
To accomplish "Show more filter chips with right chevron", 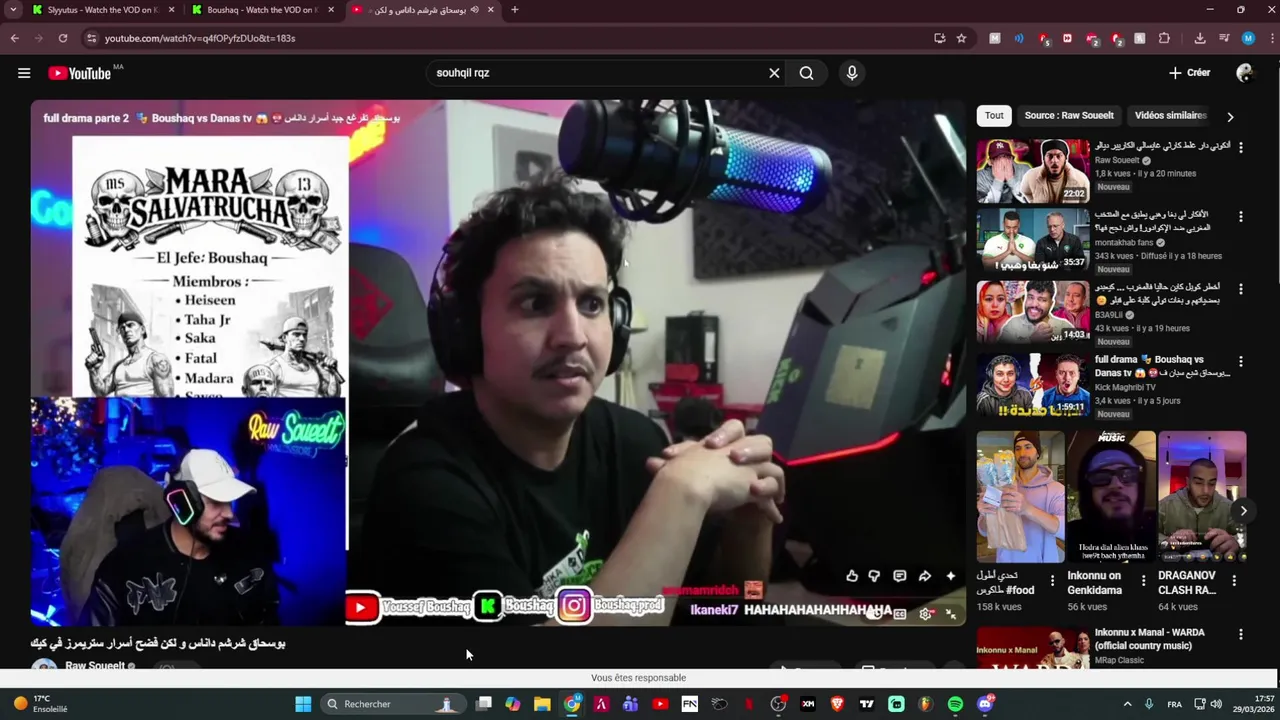I will pos(1230,116).
